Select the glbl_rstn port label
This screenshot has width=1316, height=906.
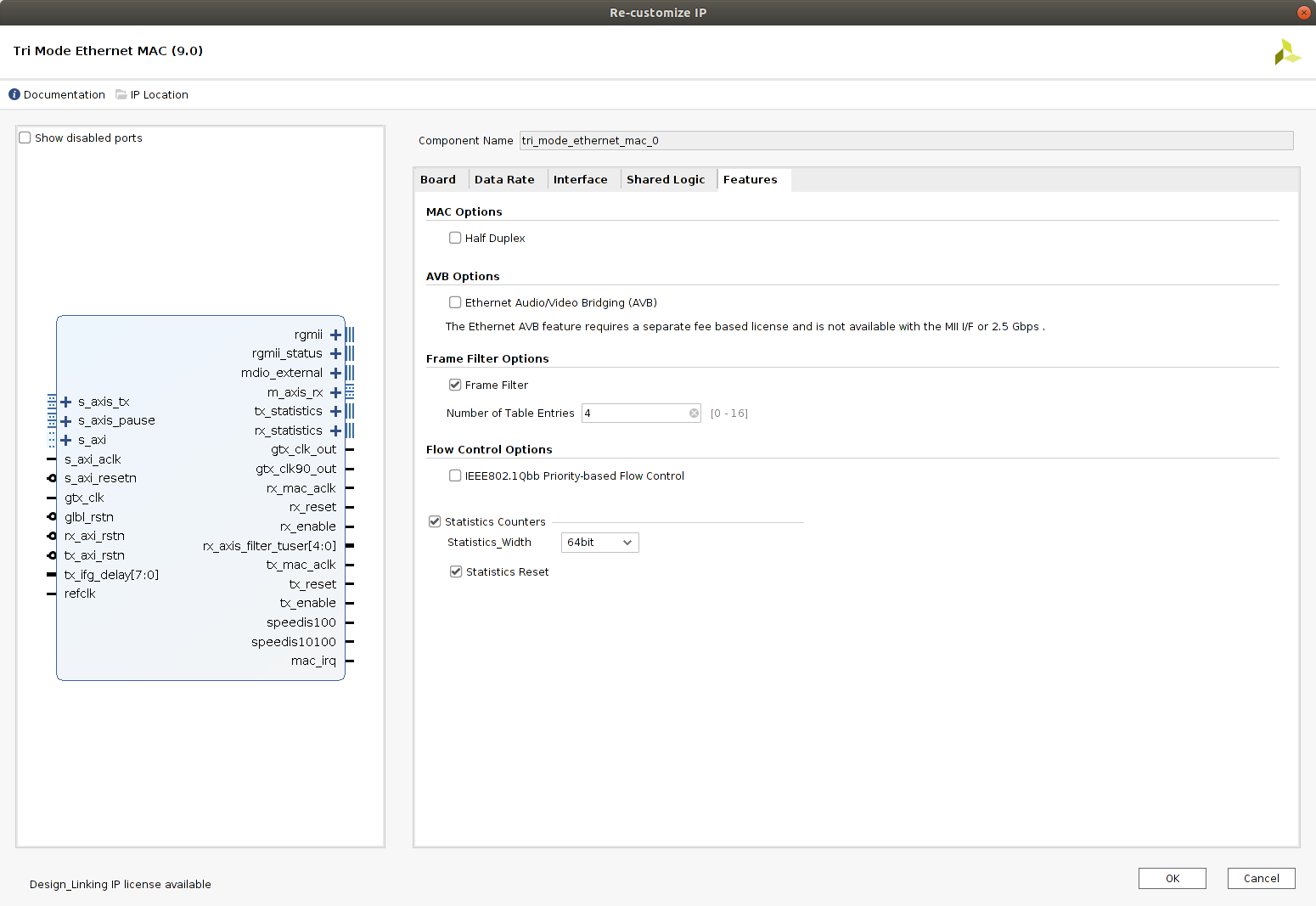click(89, 517)
